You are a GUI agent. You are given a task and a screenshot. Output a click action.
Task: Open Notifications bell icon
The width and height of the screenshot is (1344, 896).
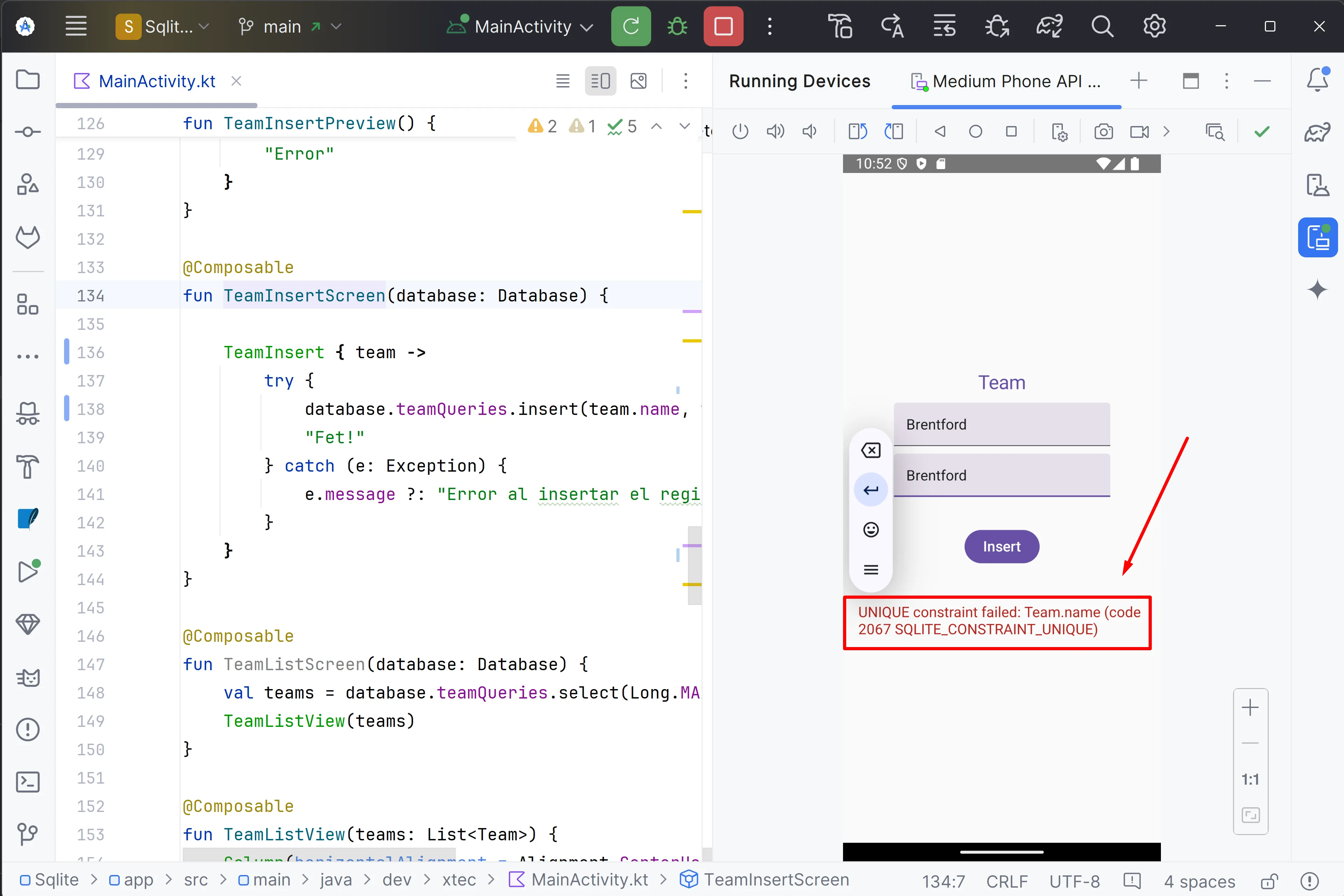click(x=1317, y=80)
